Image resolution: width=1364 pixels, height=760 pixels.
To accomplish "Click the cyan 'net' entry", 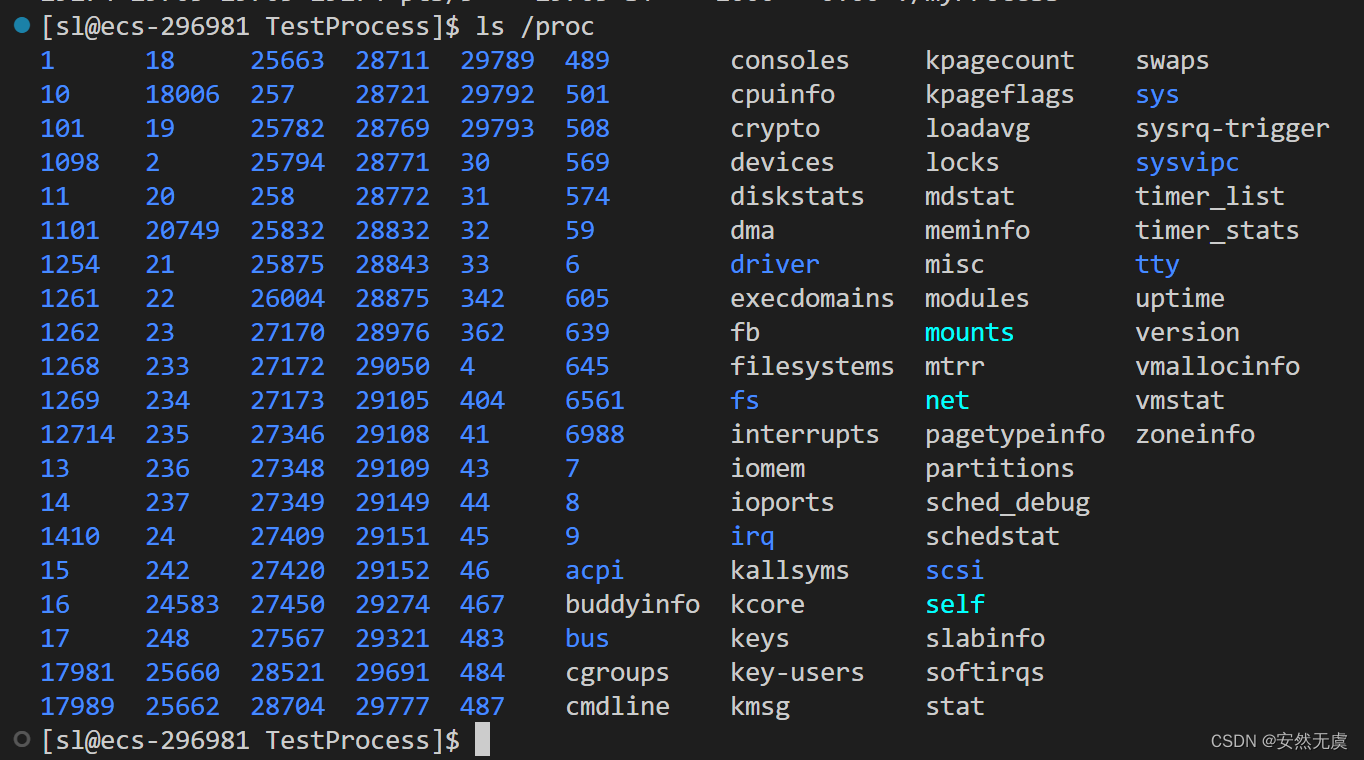I will coord(948,400).
